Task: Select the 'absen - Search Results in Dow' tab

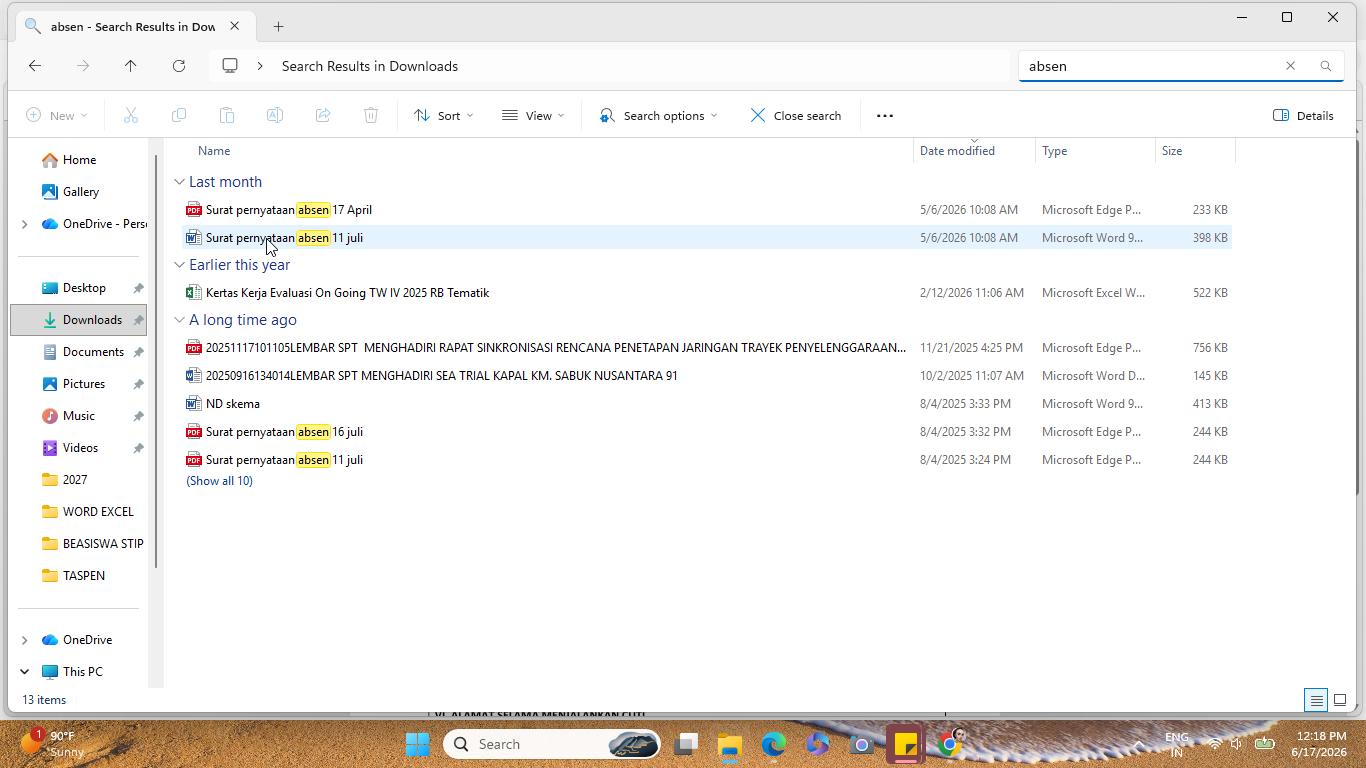Action: [132, 26]
